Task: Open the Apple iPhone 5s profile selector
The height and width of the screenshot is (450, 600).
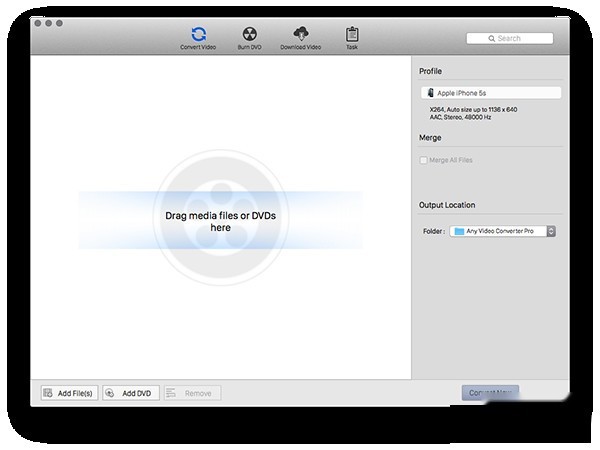Action: [x=491, y=93]
